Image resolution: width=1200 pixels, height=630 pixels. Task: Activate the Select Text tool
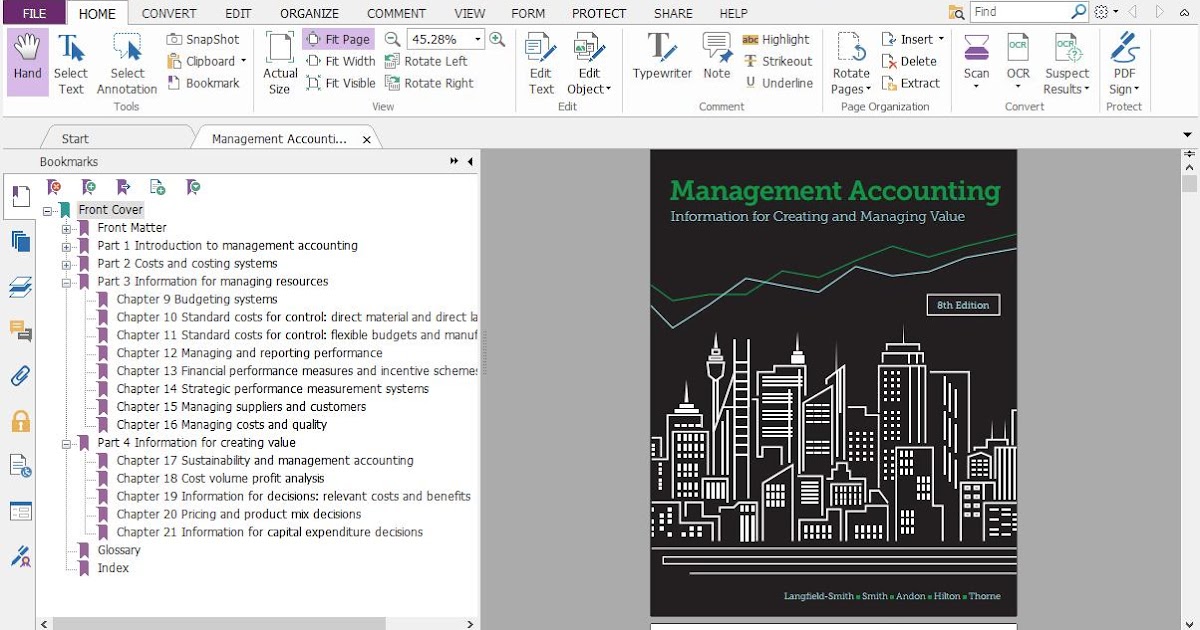coord(70,63)
